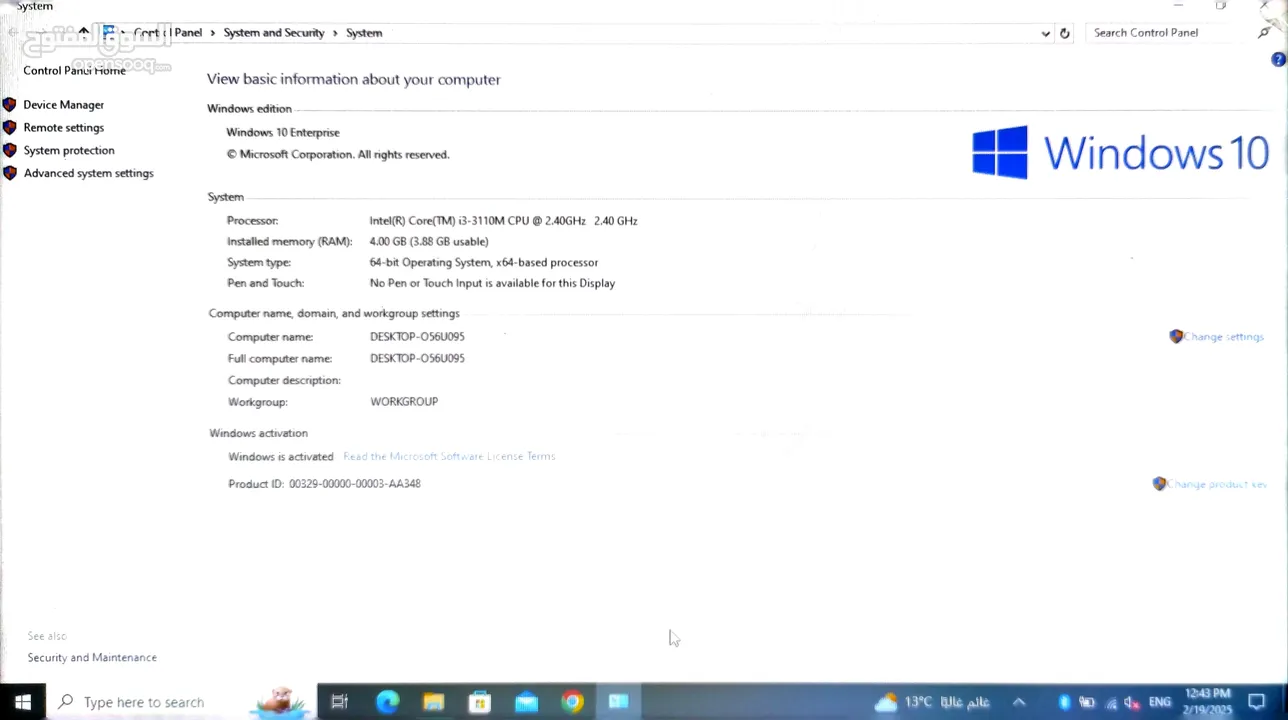Select the 64-bit Operating System value

pyautogui.click(x=484, y=263)
